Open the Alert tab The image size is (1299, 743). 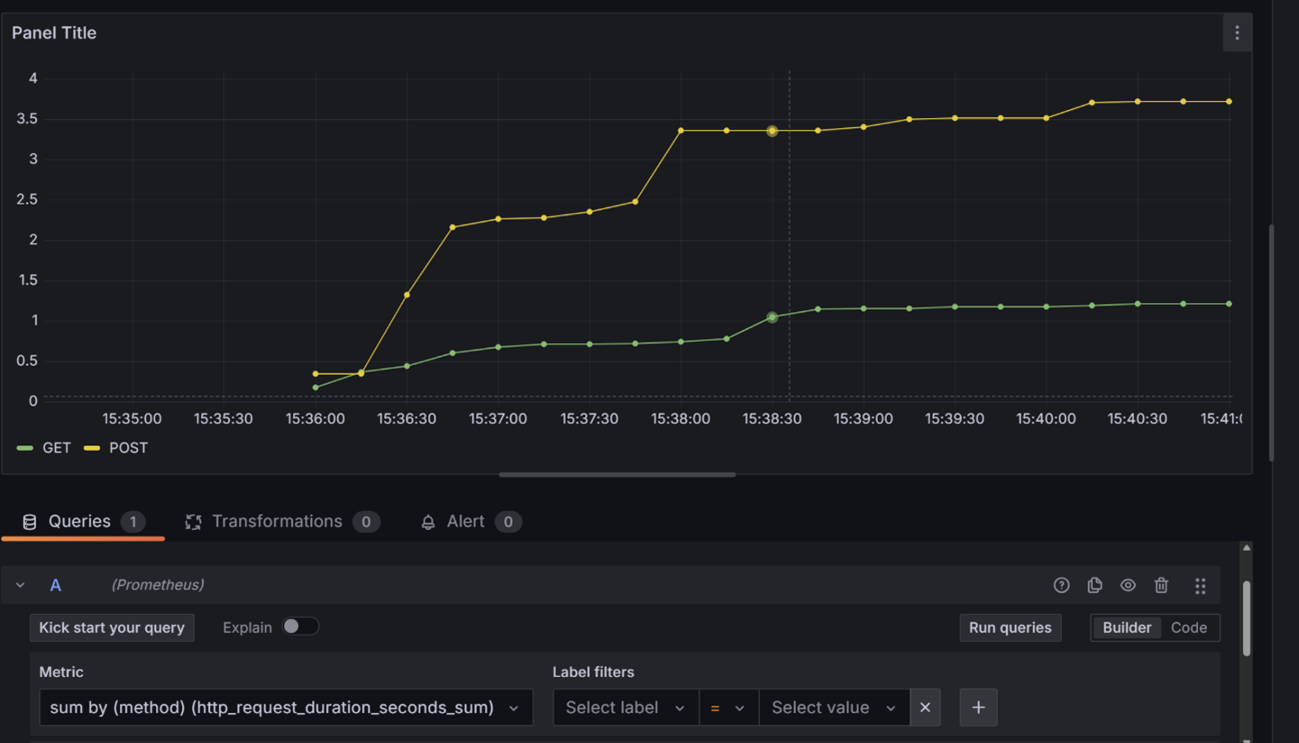point(470,522)
